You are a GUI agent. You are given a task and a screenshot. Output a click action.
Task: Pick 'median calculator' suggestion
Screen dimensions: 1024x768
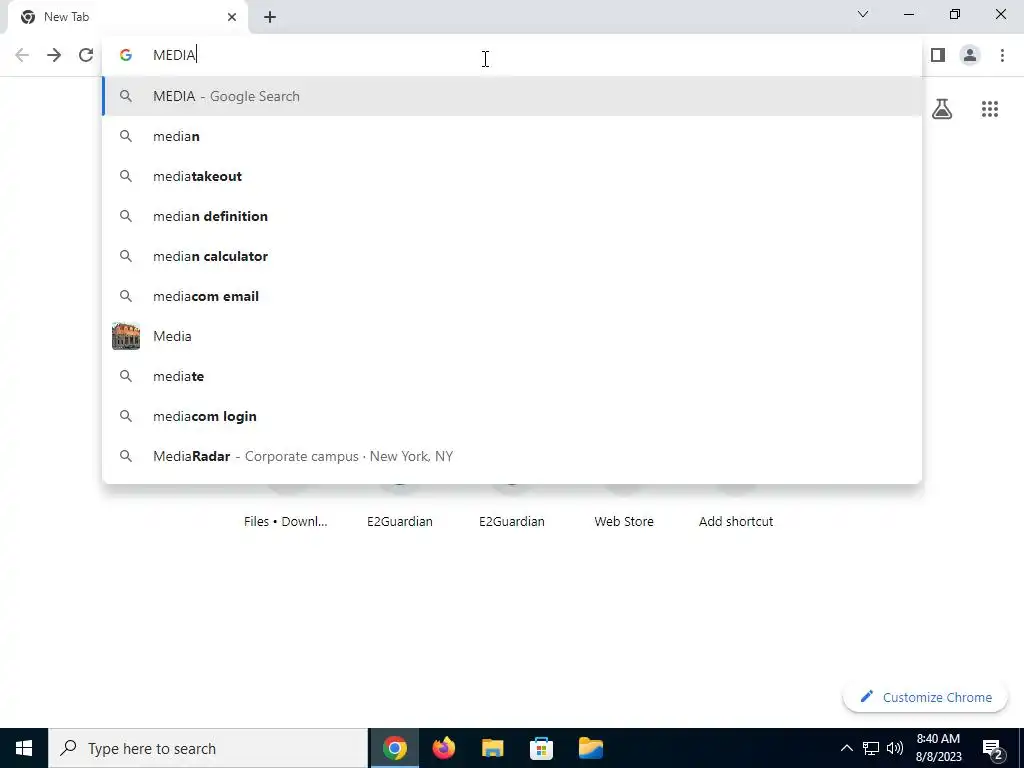[512, 256]
